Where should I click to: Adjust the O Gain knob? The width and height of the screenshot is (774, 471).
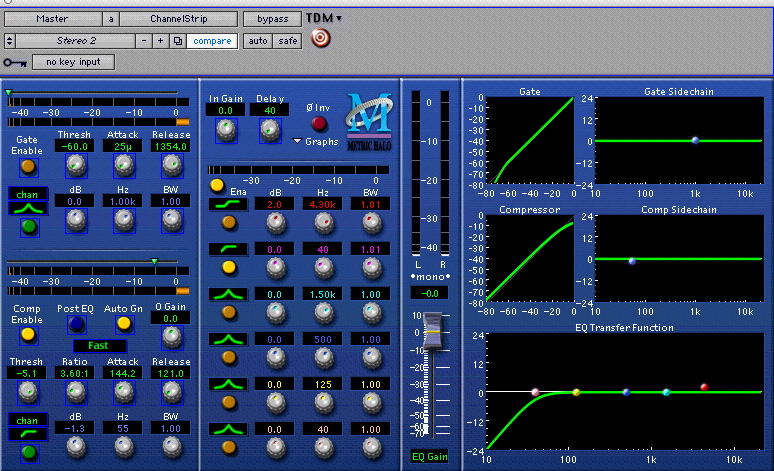171,337
